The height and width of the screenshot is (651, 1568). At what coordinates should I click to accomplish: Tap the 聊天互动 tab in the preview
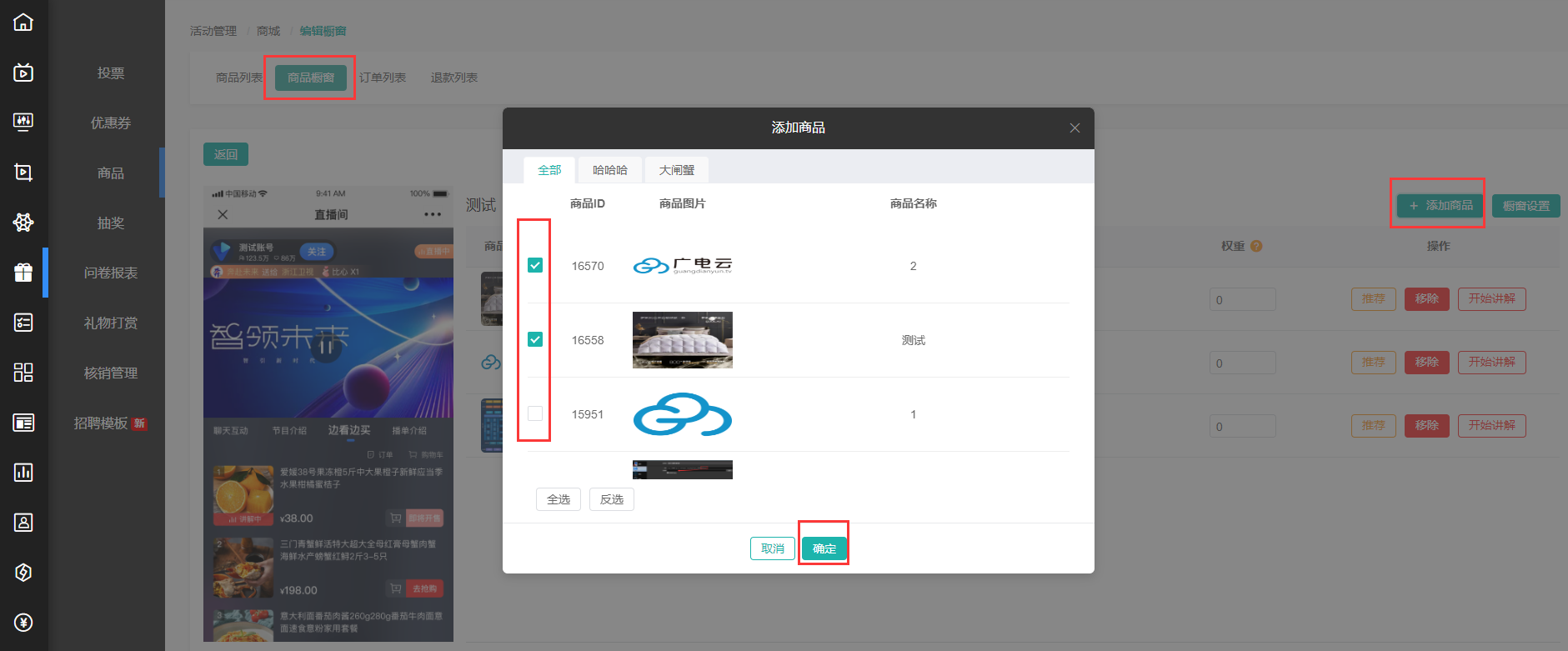click(231, 431)
